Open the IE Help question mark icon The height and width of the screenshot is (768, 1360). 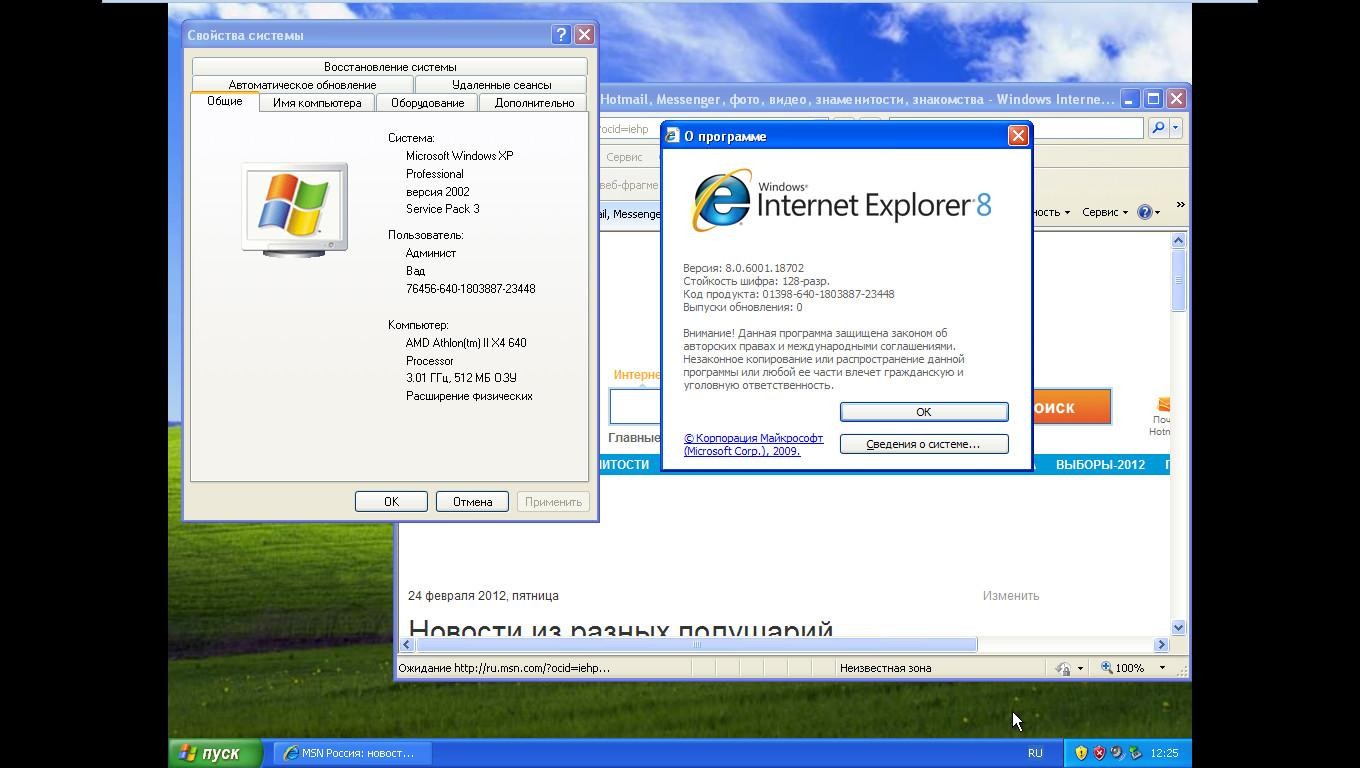tap(1145, 212)
